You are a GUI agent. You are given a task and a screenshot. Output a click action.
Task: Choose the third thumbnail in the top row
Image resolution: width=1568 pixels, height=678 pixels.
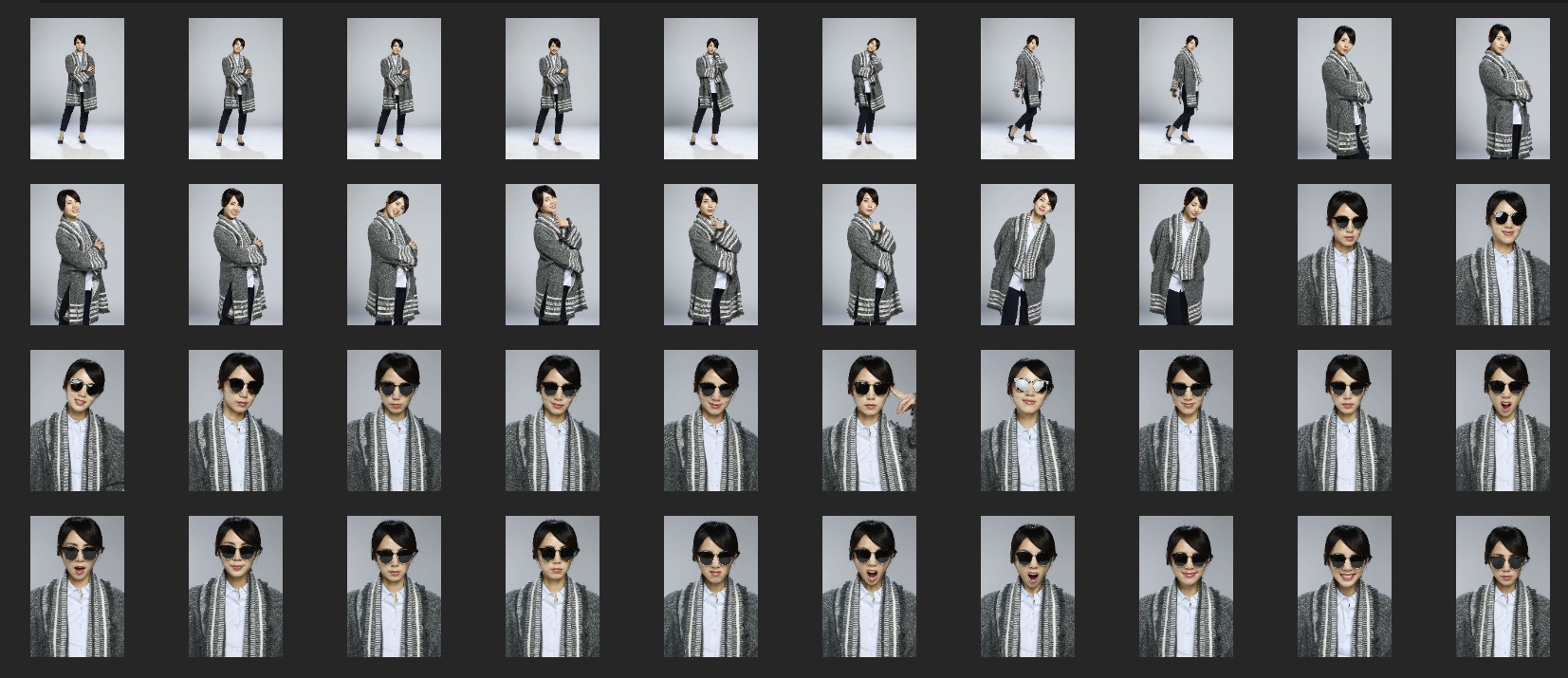click(x=394, y=88)
